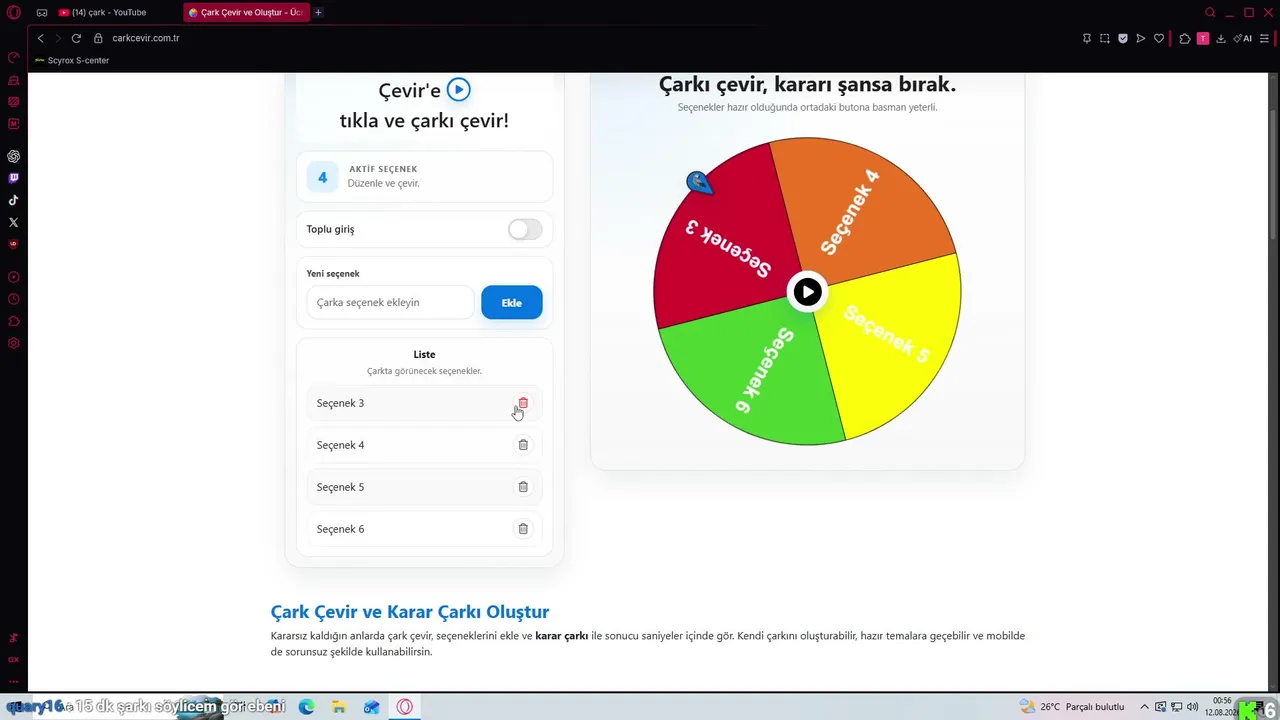The width and height of the screenshot is (1280, 720).
Task: Go back to the previous page
Action: coord(40,38)
